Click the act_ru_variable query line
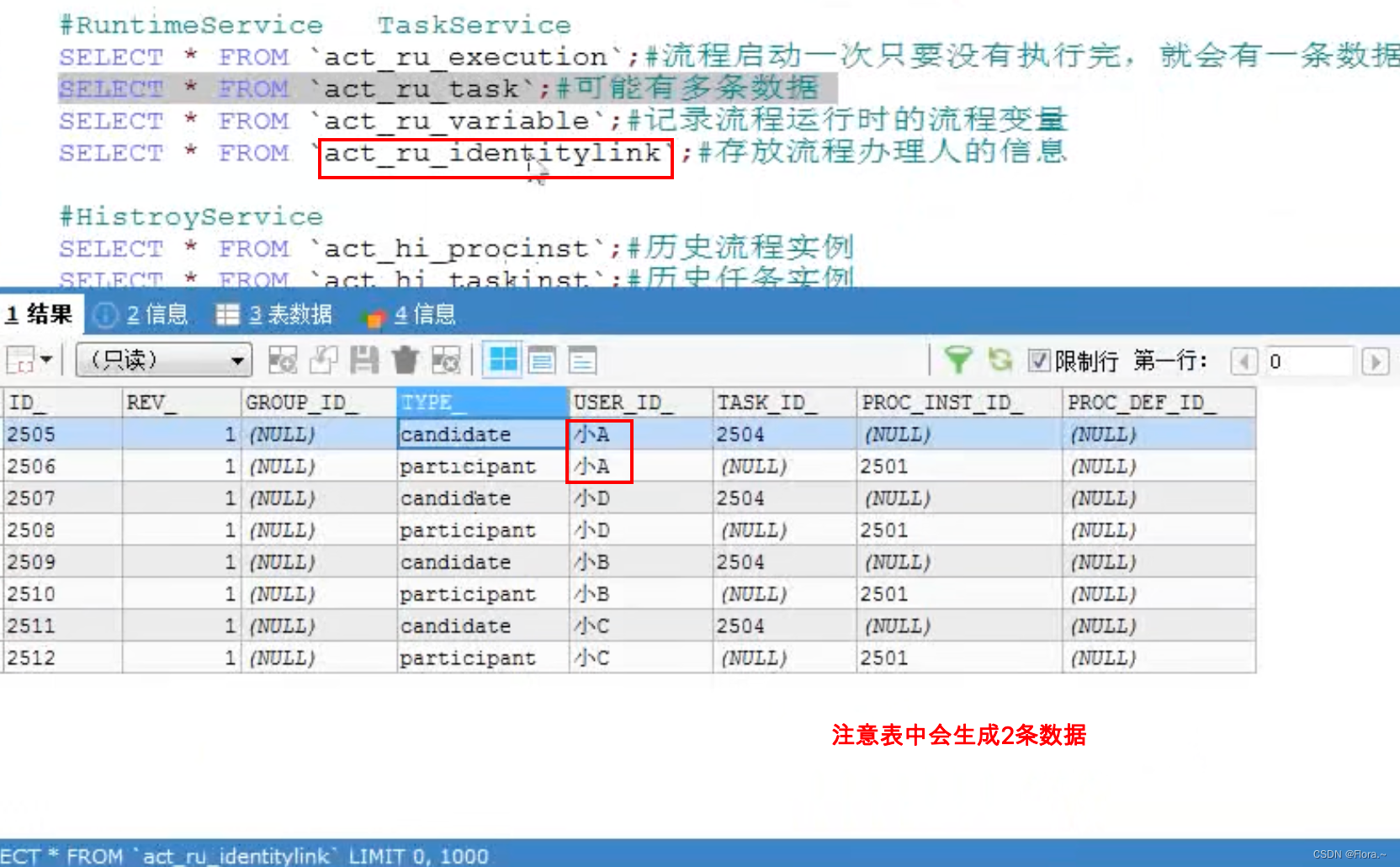This screenshot has height=867, width=1400. 563,120
